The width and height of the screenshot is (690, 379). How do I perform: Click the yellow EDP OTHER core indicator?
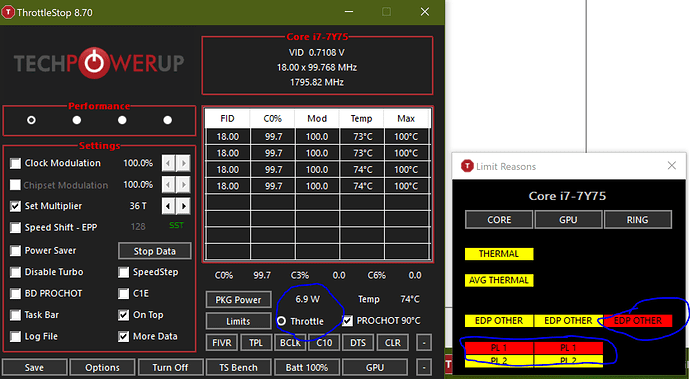coord(499,321)
